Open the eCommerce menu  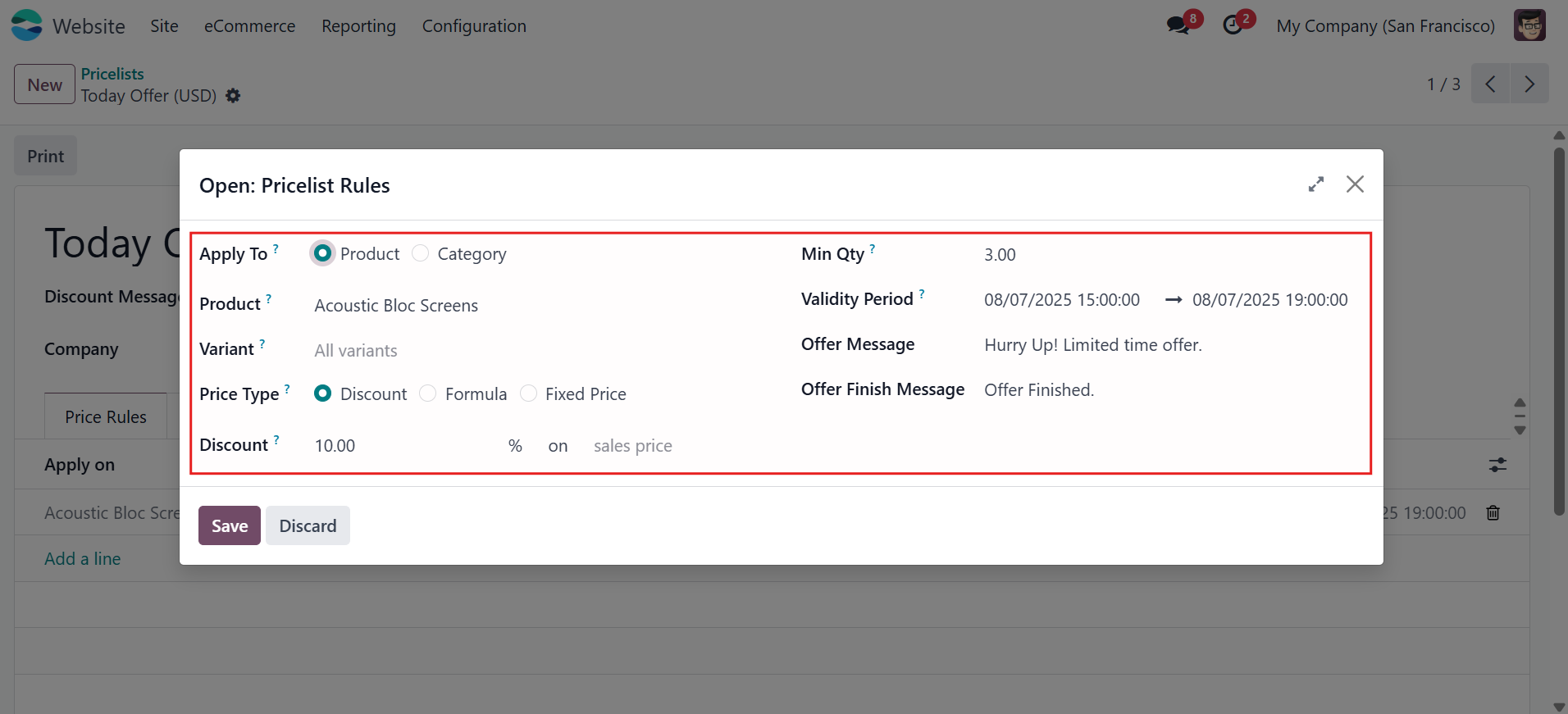click(249, 26)
